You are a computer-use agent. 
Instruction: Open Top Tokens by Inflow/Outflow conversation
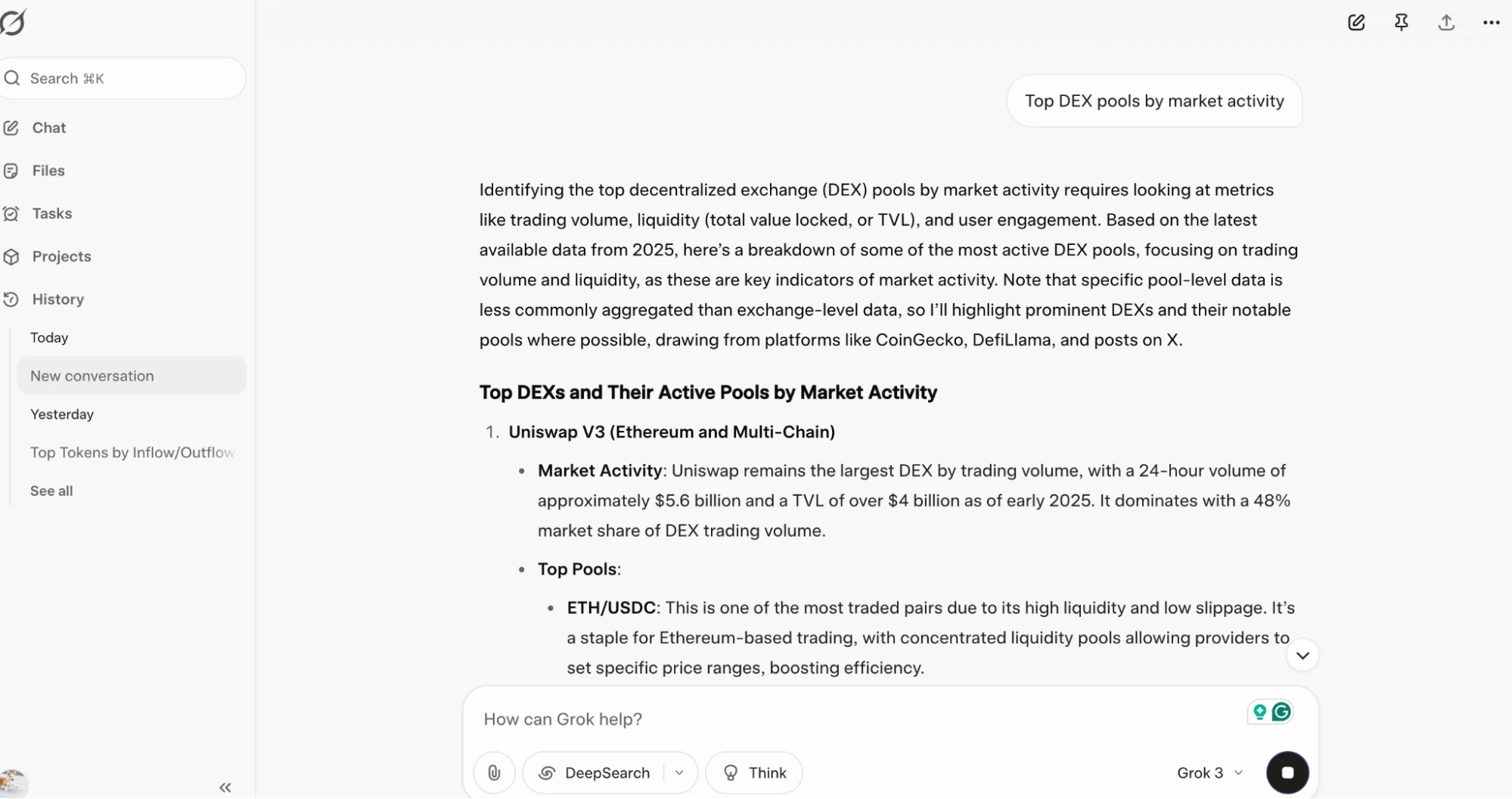coord(132,452)
